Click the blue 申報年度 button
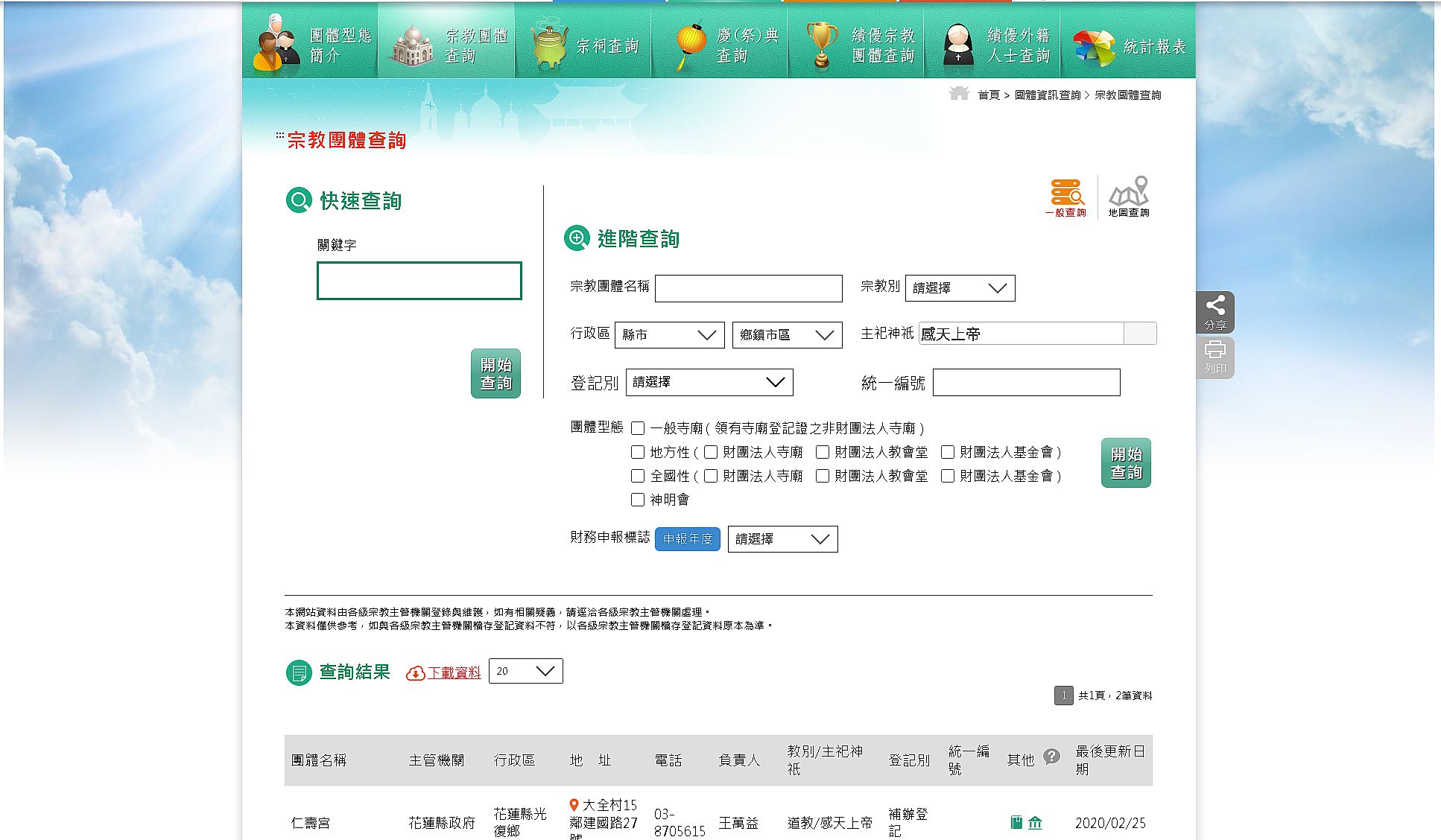The image size is (1441, 840). [687, 538]
